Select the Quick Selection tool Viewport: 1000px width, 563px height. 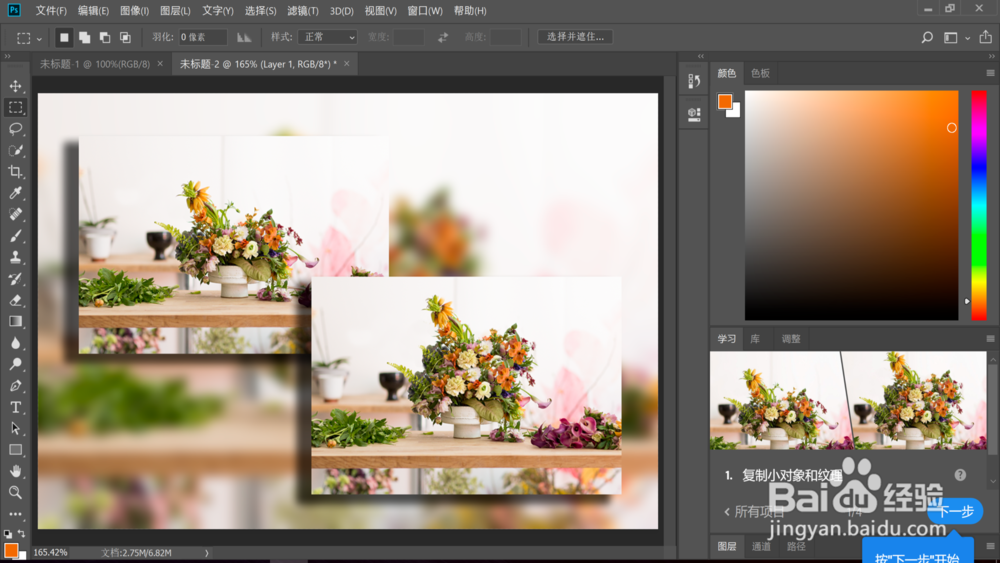pos(15,150)
